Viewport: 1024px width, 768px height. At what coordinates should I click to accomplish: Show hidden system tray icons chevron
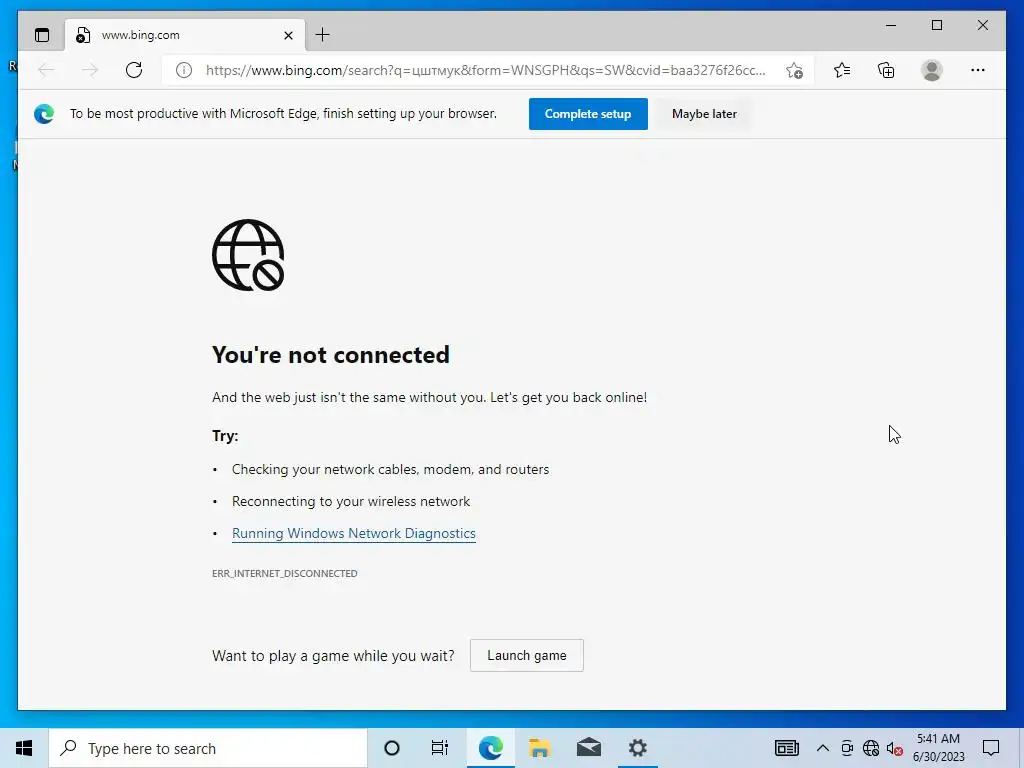(823, 748)
